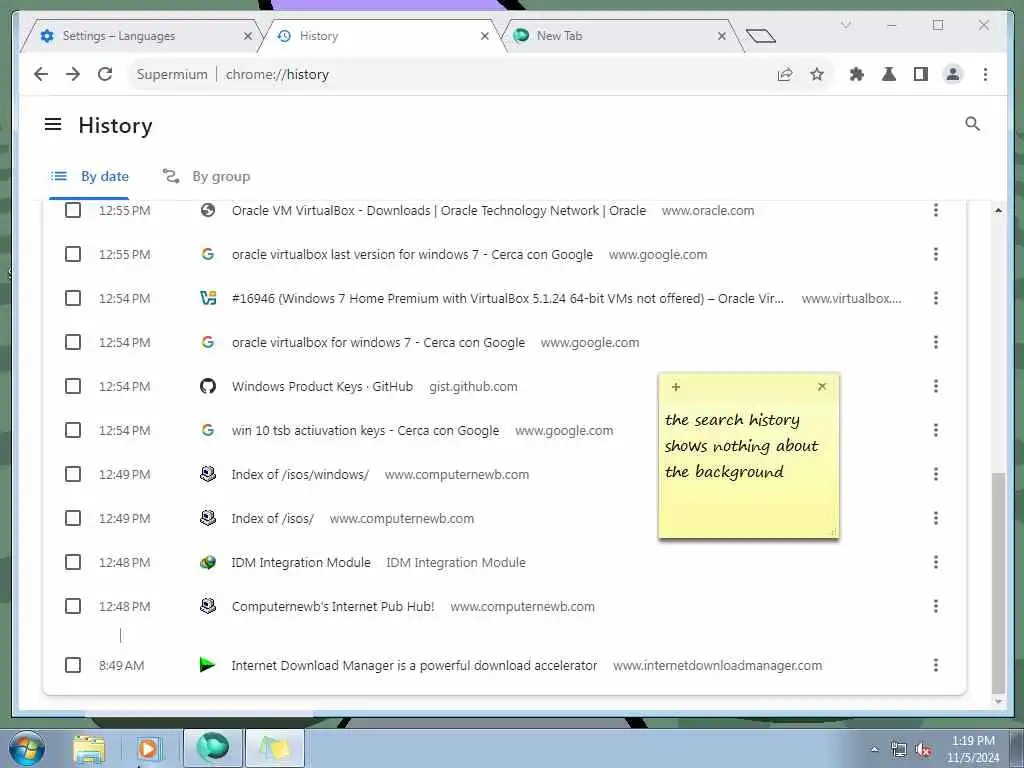Open actions menu for 'oracle virtualbox for windows 7'
Image resolution: width=1024 pixels, height=768 pixels.
pos(936,342)
